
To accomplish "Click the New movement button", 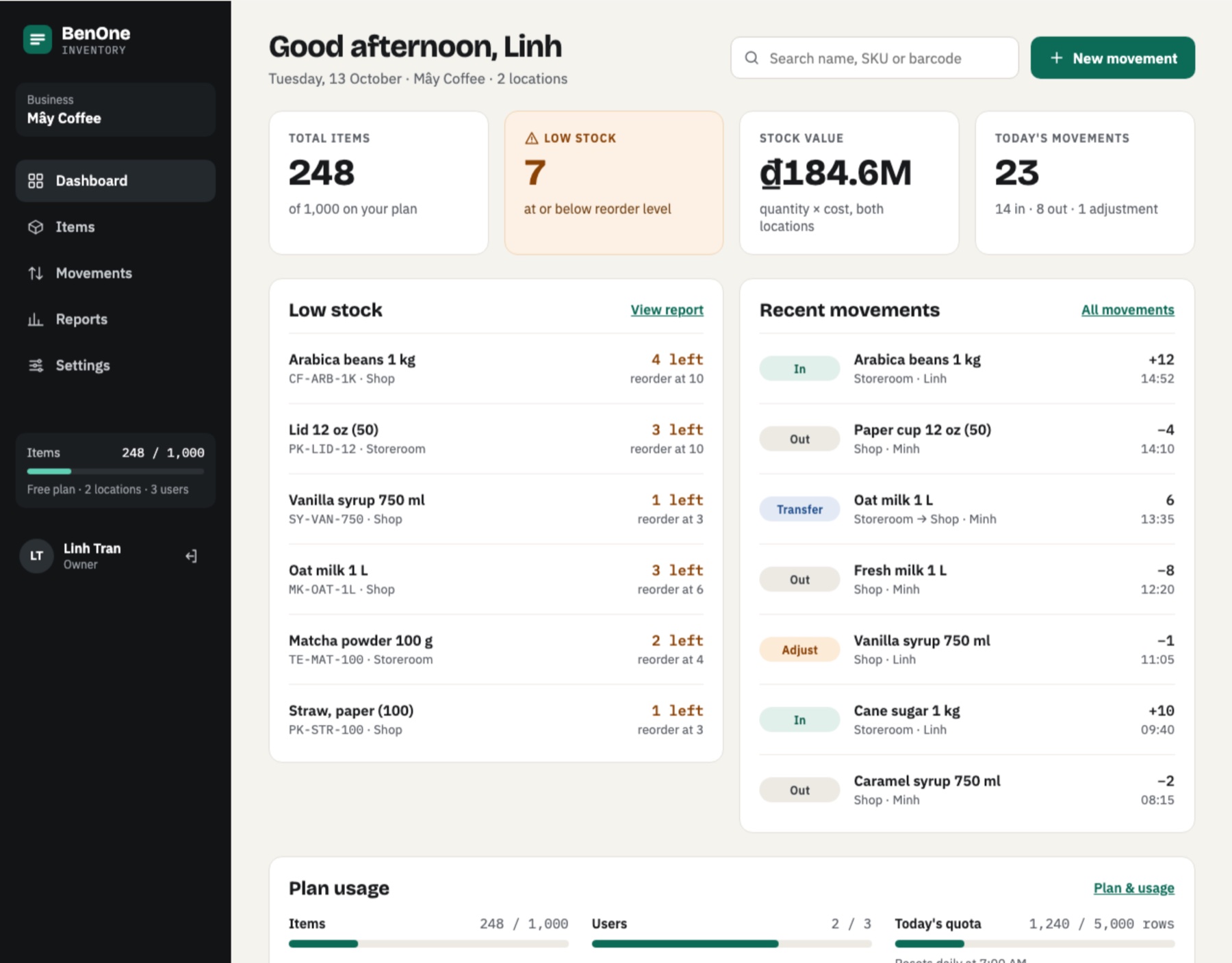I will [1113, 58].
